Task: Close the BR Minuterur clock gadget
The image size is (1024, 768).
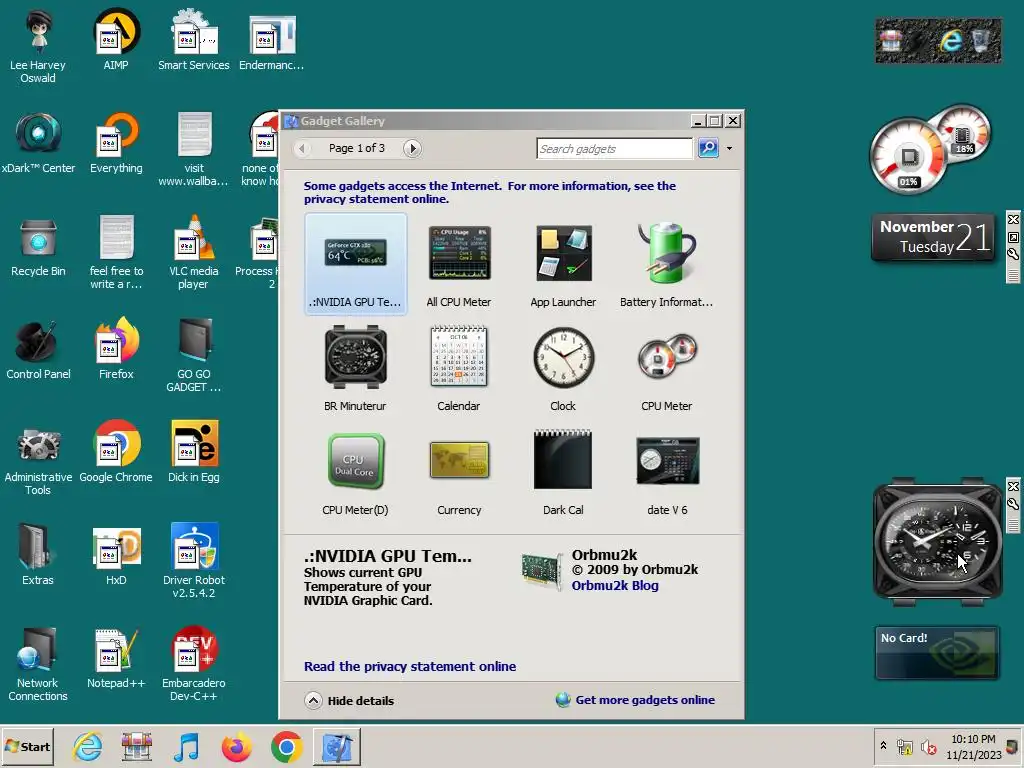Action: click(x=1013, y=487)
